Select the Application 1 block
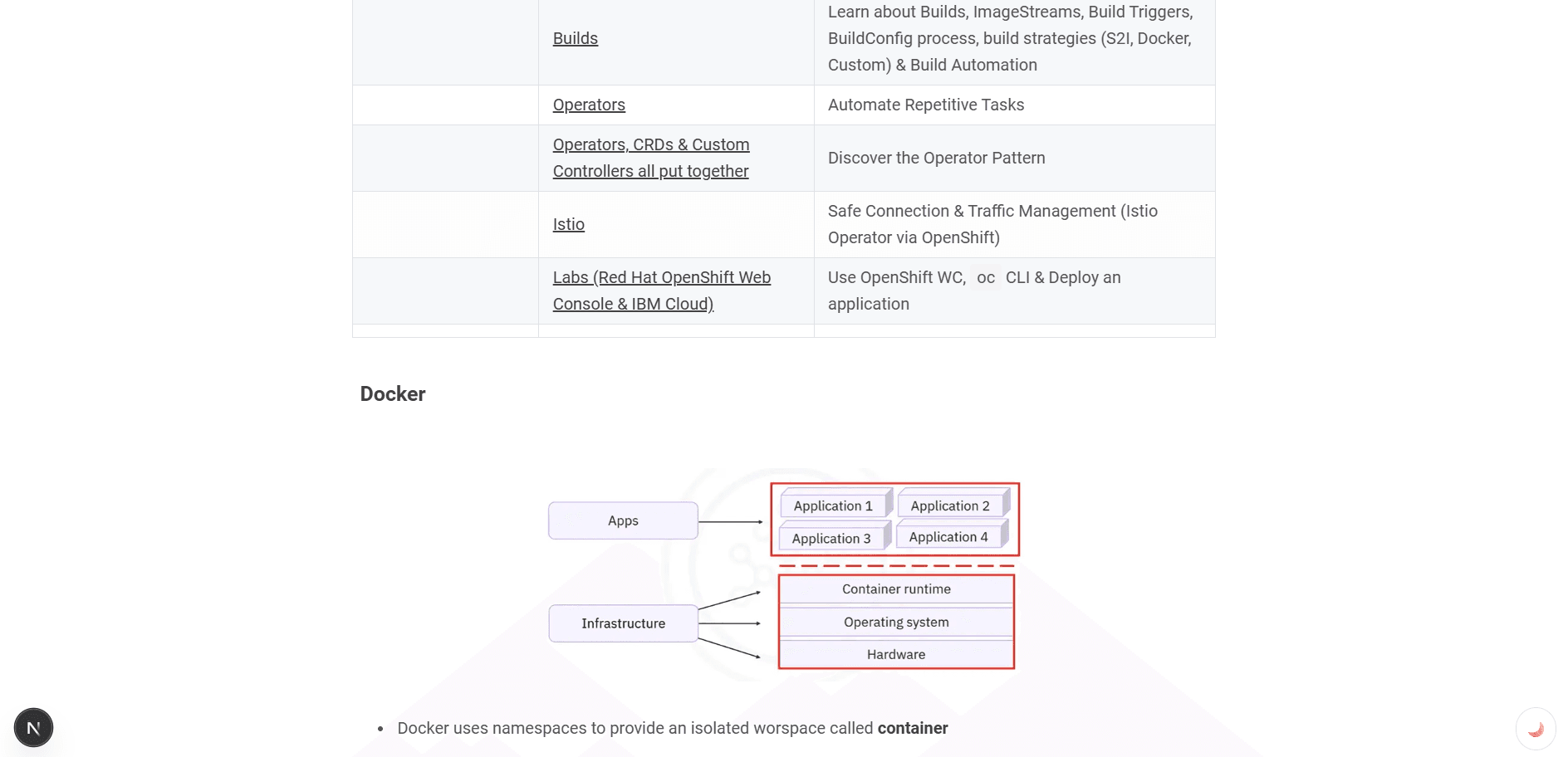The width and height of the screenshot is (1568, 757). (x=833, y=505)
